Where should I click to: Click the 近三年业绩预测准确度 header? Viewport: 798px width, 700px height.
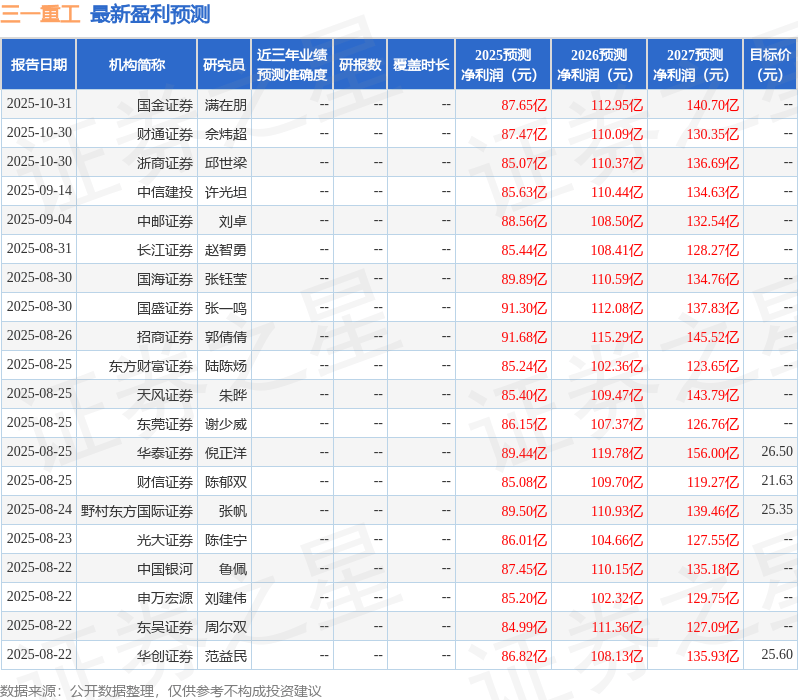coord(292,65)
